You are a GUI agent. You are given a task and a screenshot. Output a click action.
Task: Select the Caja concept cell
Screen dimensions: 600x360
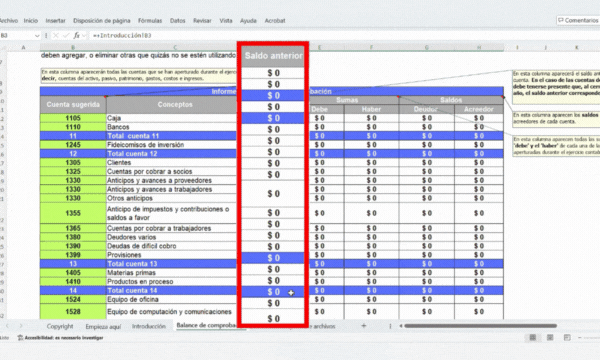click(x=172, y=118)
